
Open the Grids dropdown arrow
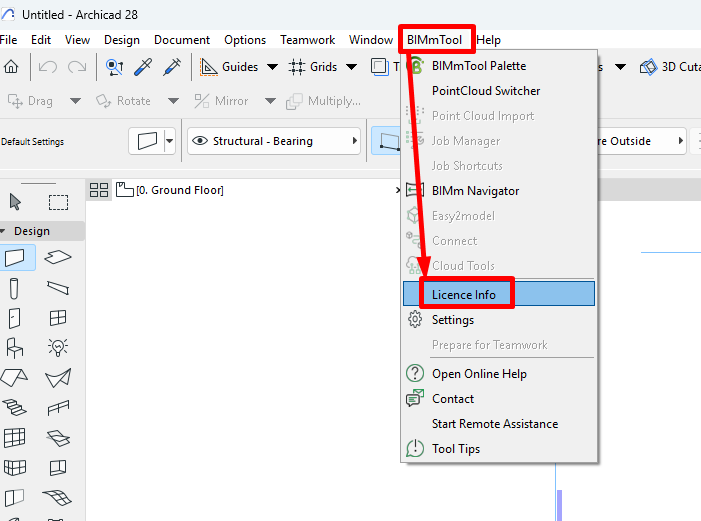[x=352, y=67]
